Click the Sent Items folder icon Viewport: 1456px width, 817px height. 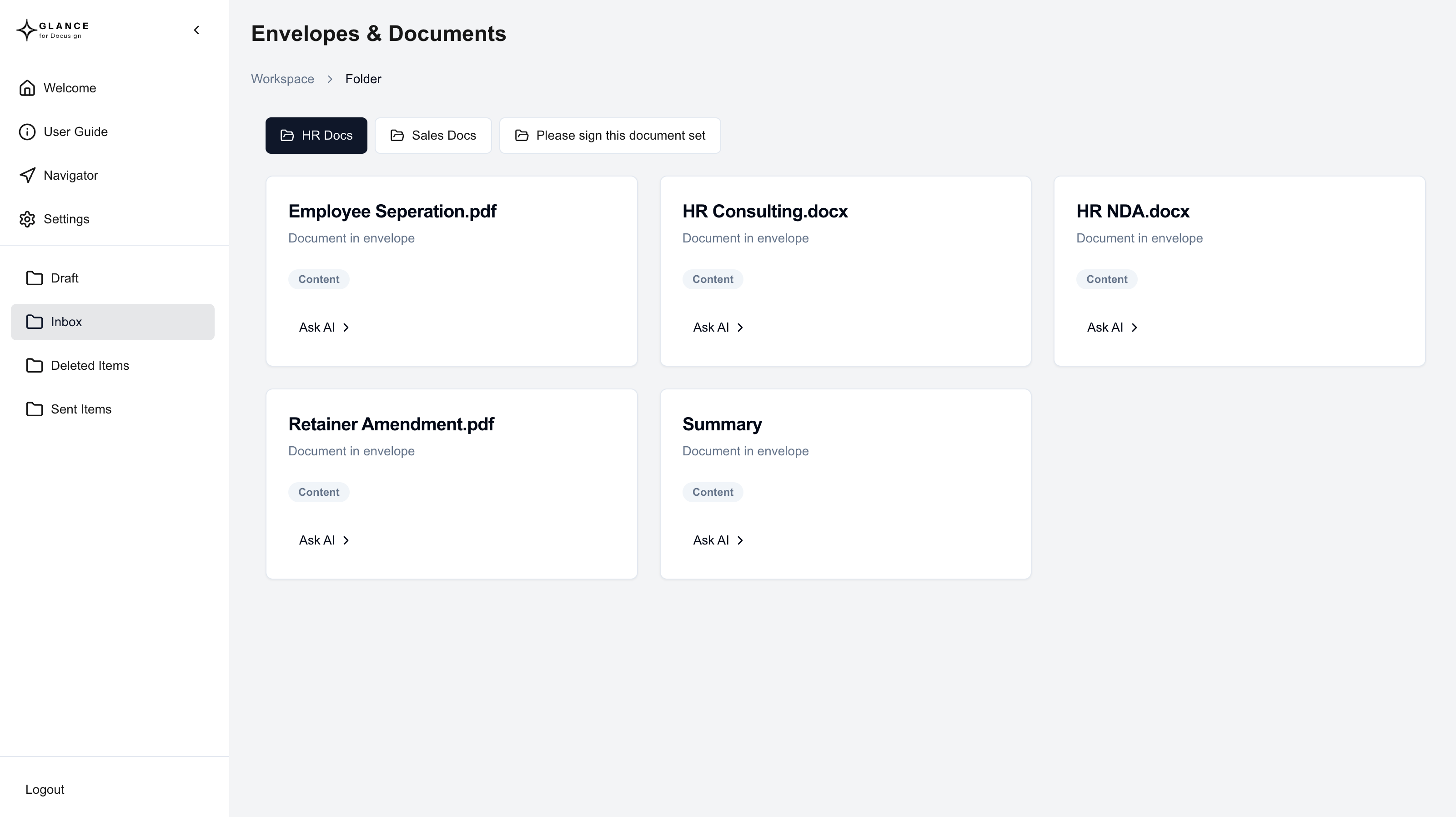click(35, 409)
